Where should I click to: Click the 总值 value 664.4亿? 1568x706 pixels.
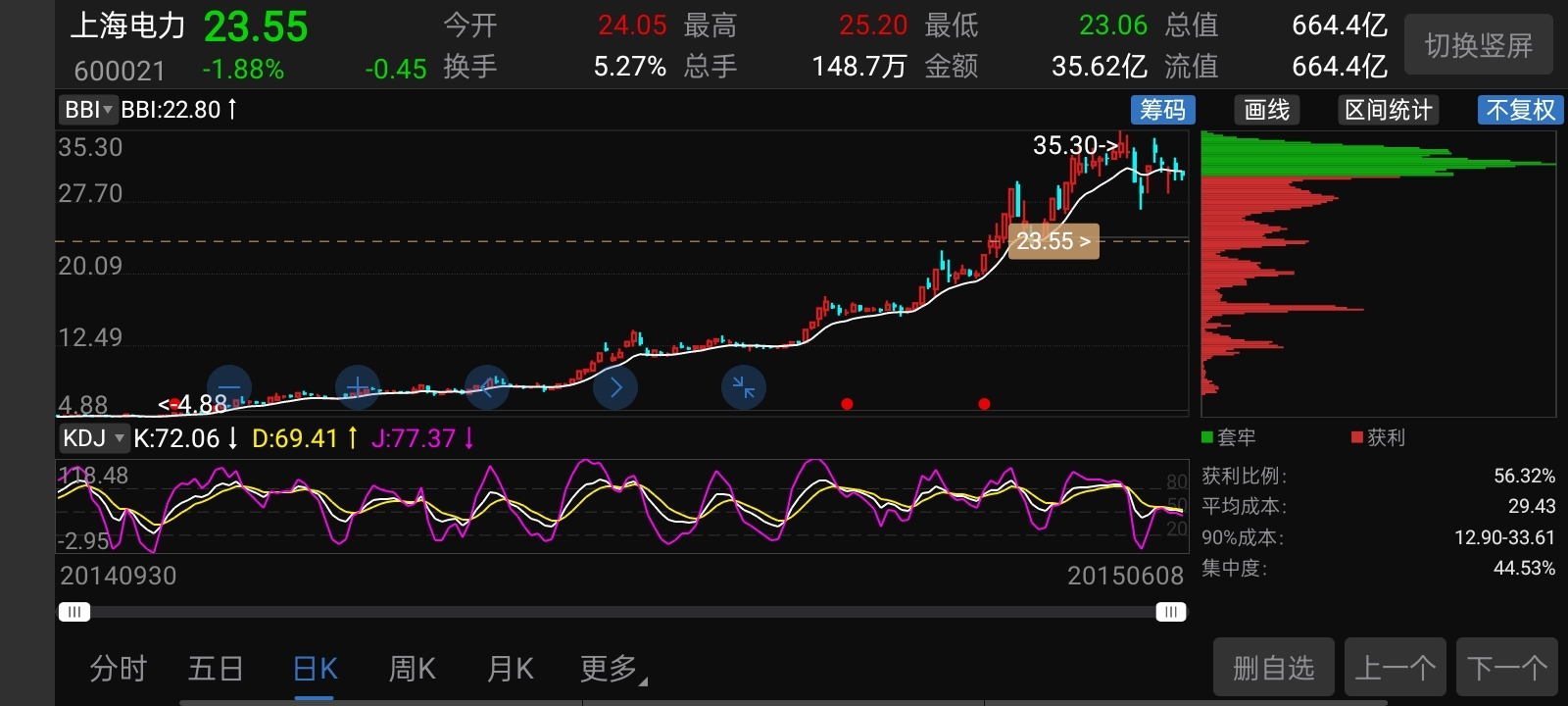tap(1340, 25)
